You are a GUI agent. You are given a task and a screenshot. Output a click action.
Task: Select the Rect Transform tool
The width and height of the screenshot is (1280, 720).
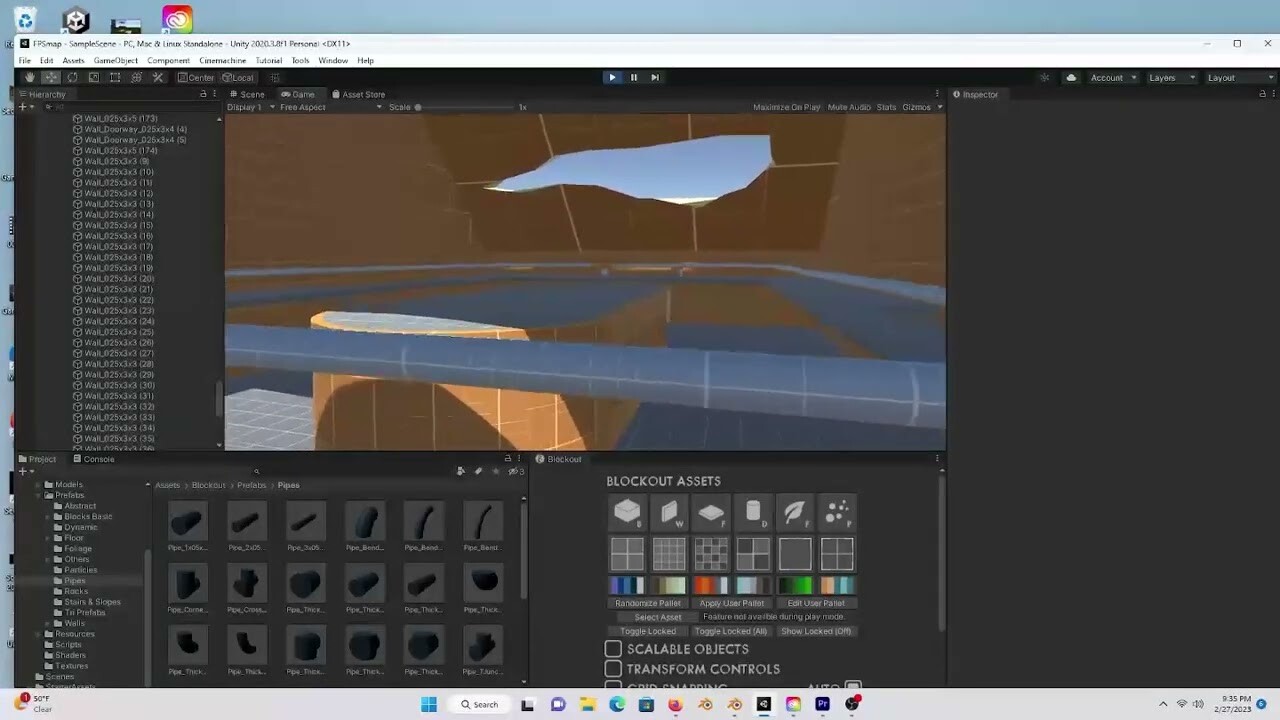tap(116, 77)
